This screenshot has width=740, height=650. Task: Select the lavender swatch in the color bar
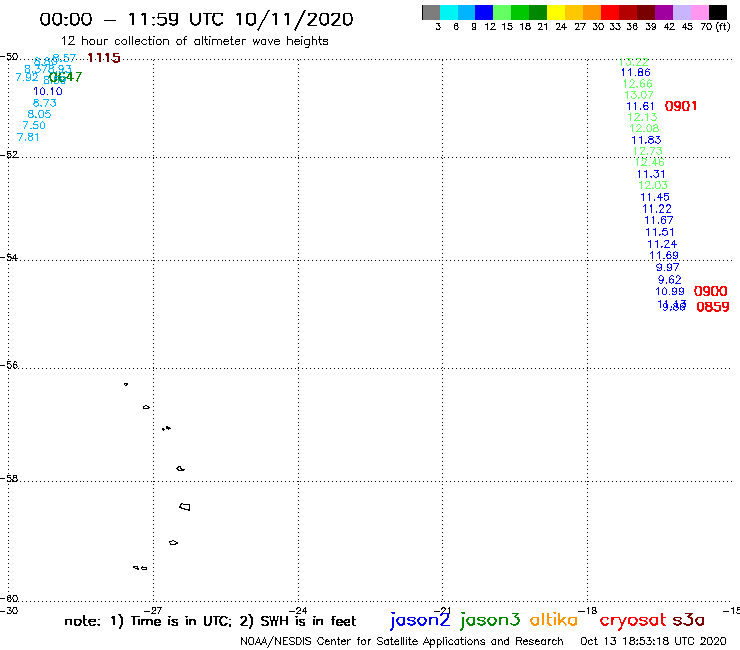tap(682, 12)
